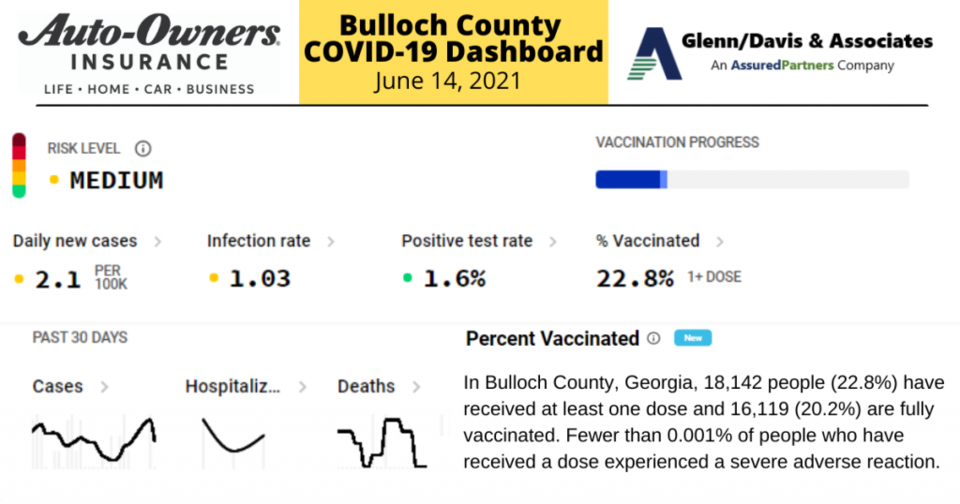Click the Percent Vaccinated info icon
The image size is (960, 504).
[x=654, y=338]
